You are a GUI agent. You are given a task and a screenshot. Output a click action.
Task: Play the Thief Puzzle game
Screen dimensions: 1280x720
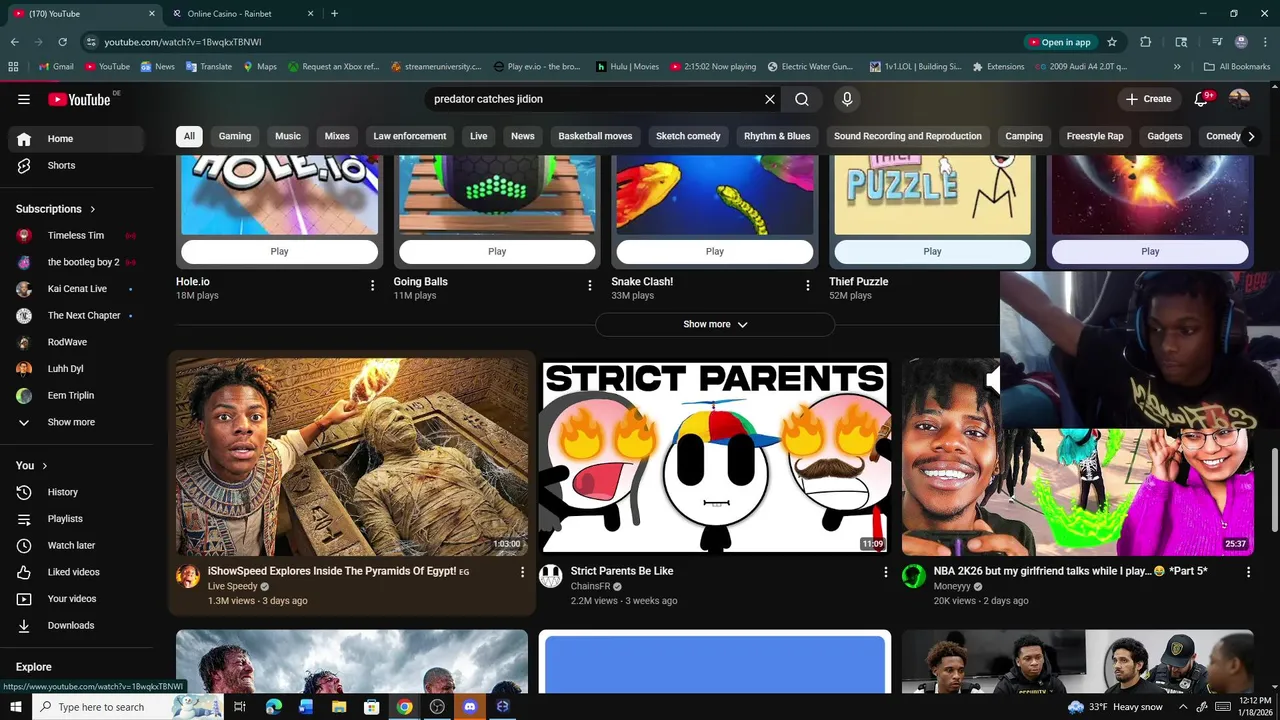[x=932, y=251]
